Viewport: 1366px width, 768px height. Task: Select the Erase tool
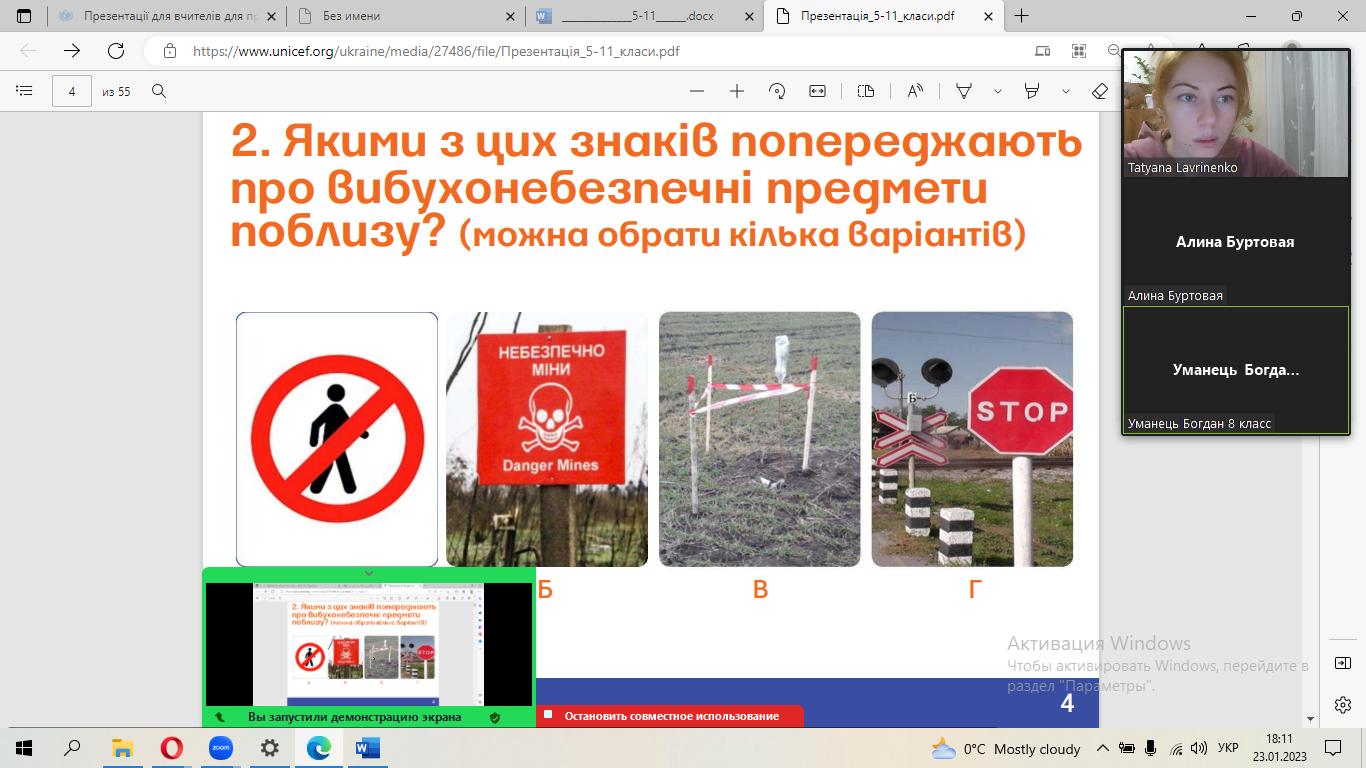[1100, 91]
